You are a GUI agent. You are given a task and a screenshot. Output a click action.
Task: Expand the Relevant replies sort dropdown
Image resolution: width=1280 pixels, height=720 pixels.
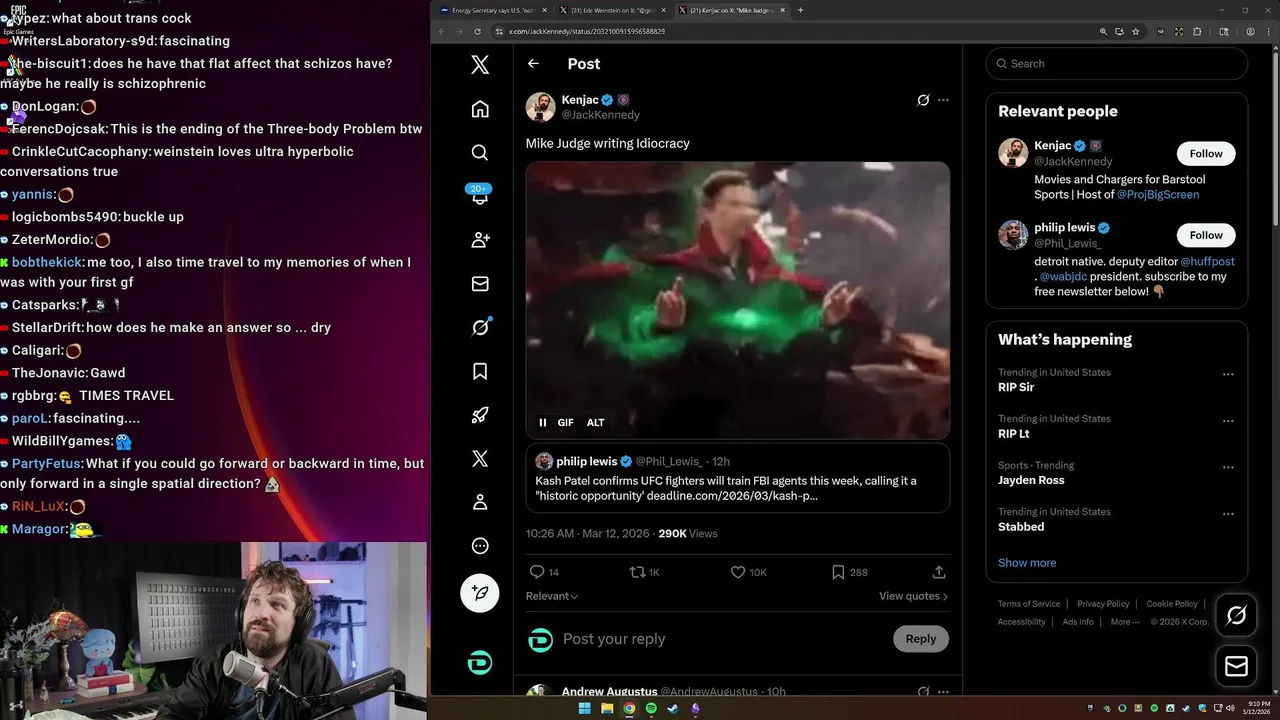[552, 596]
